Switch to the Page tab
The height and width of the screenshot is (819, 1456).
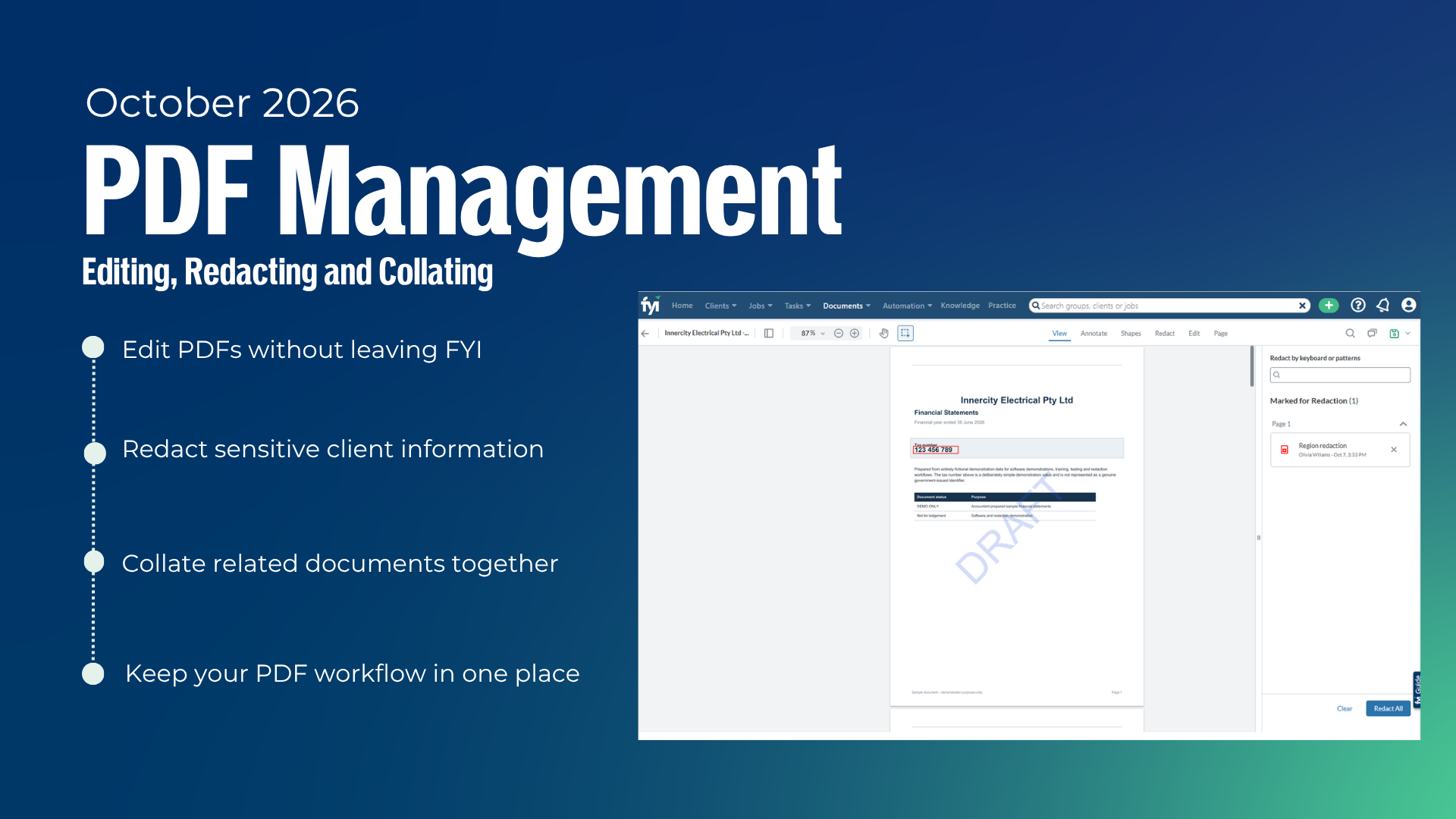pyautogui.click(x=1220, y=334)
